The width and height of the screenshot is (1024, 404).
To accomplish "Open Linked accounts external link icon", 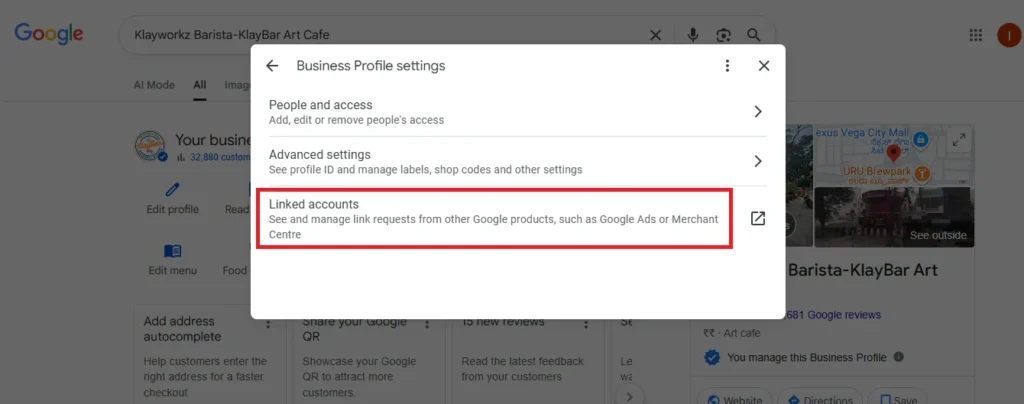I will coord(758,219).
